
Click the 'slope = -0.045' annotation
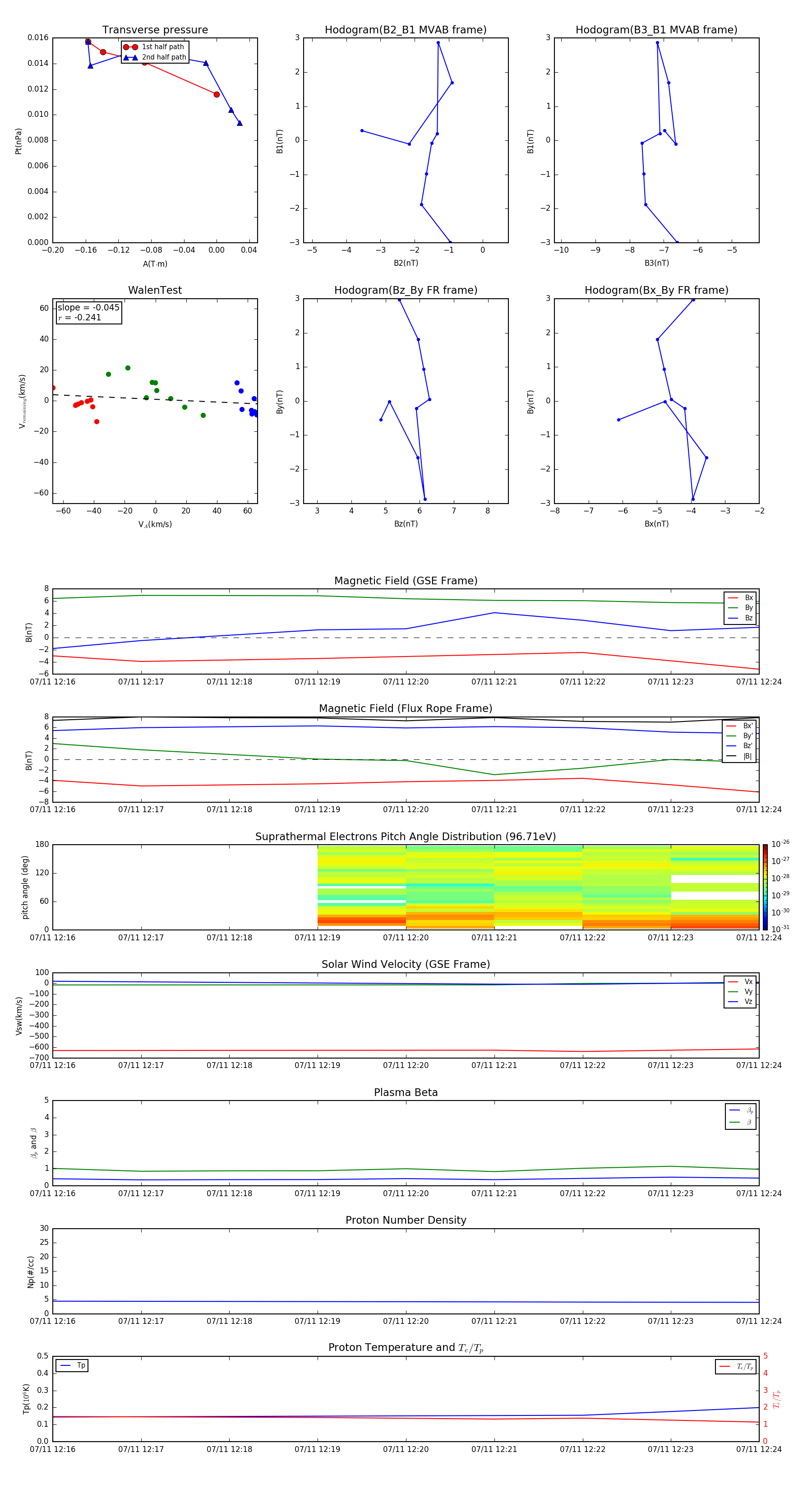pyautogui.click(x=88, y=308)
